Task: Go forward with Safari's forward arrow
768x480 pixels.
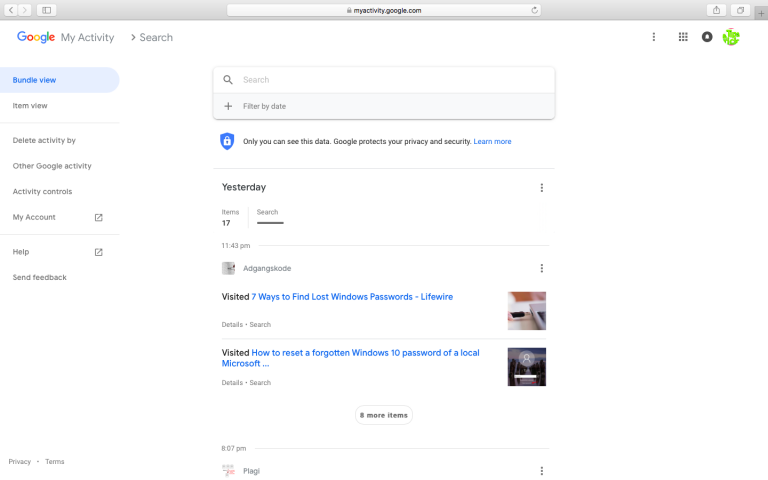Action: pyautogui.click(x=24, y=10)
